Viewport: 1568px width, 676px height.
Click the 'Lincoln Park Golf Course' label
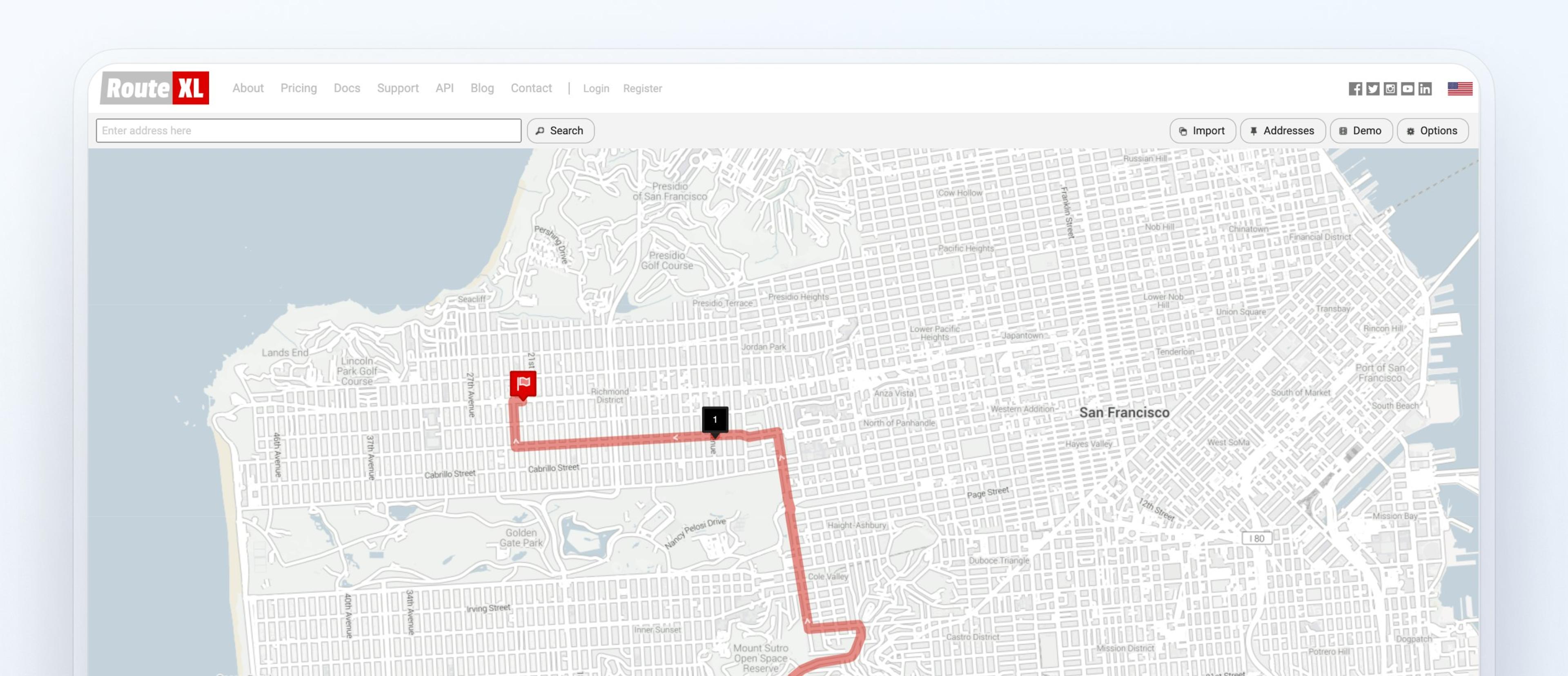(x=357, y=371)
